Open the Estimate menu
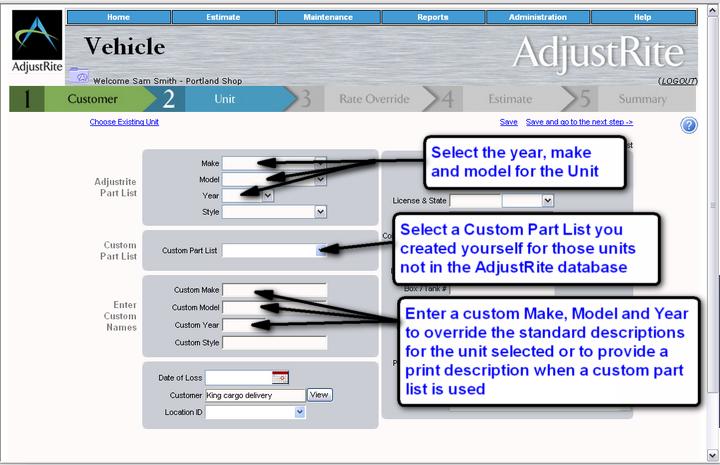720x465 pixels. pos(224,17)
